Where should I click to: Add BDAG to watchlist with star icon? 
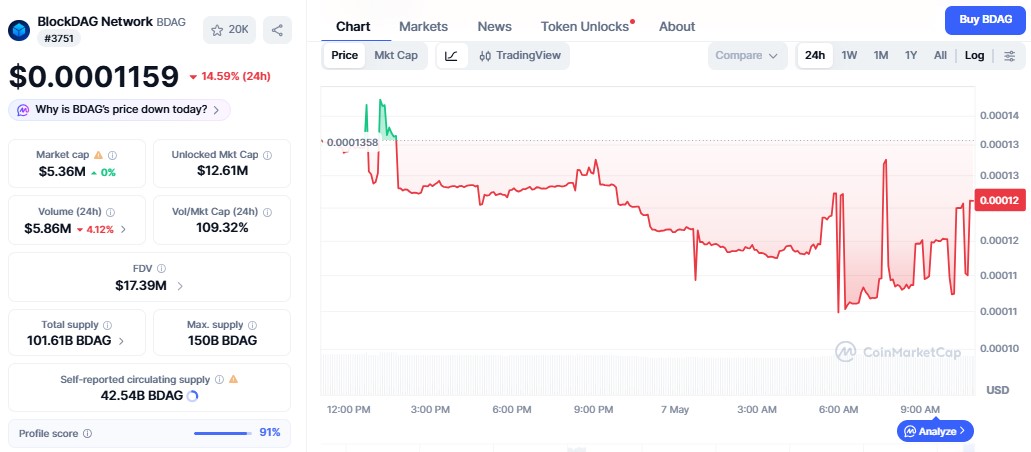pyautogui.click(x=229, y=30)
